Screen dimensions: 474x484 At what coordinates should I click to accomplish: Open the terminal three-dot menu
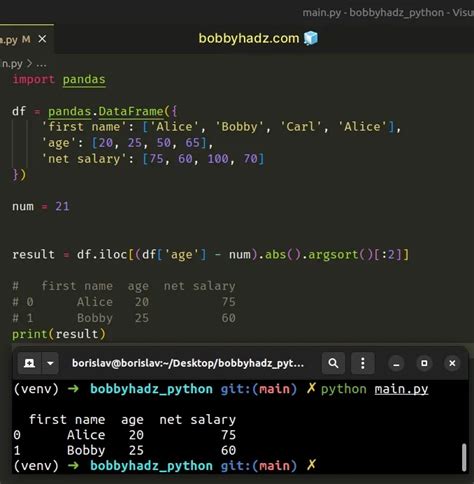[363, 363]
